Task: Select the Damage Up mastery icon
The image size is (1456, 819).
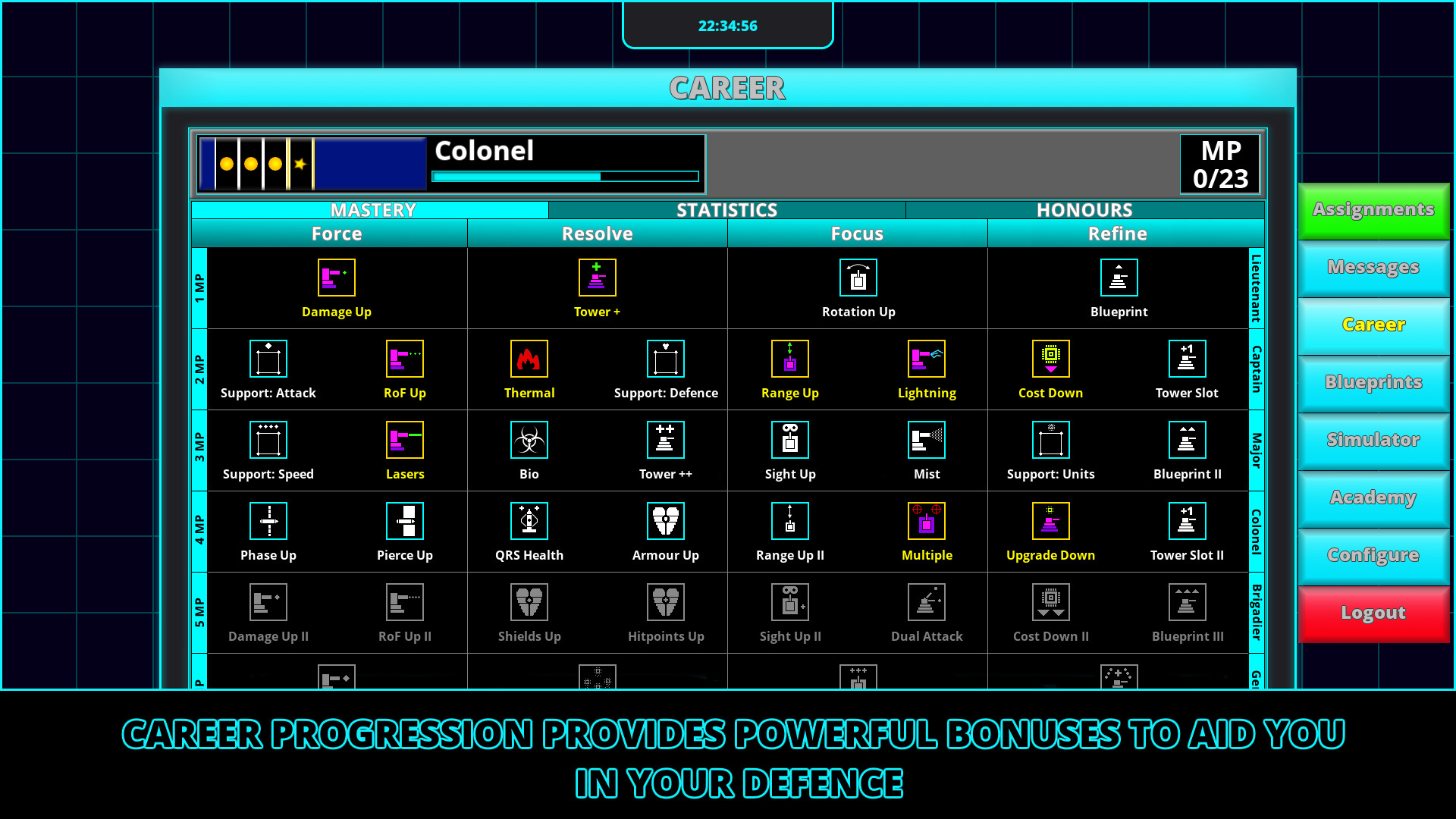Action: click(x=336, y=277)
